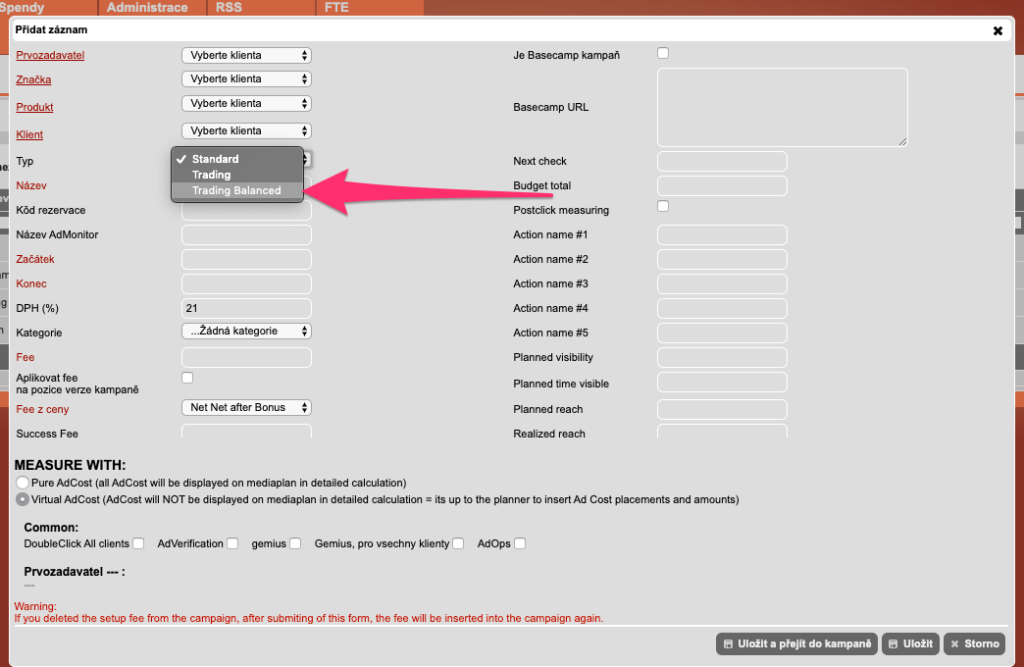Pick the Standard option in Typ list
Screen dimensions: 1024x667
click(x=215, y=159)
